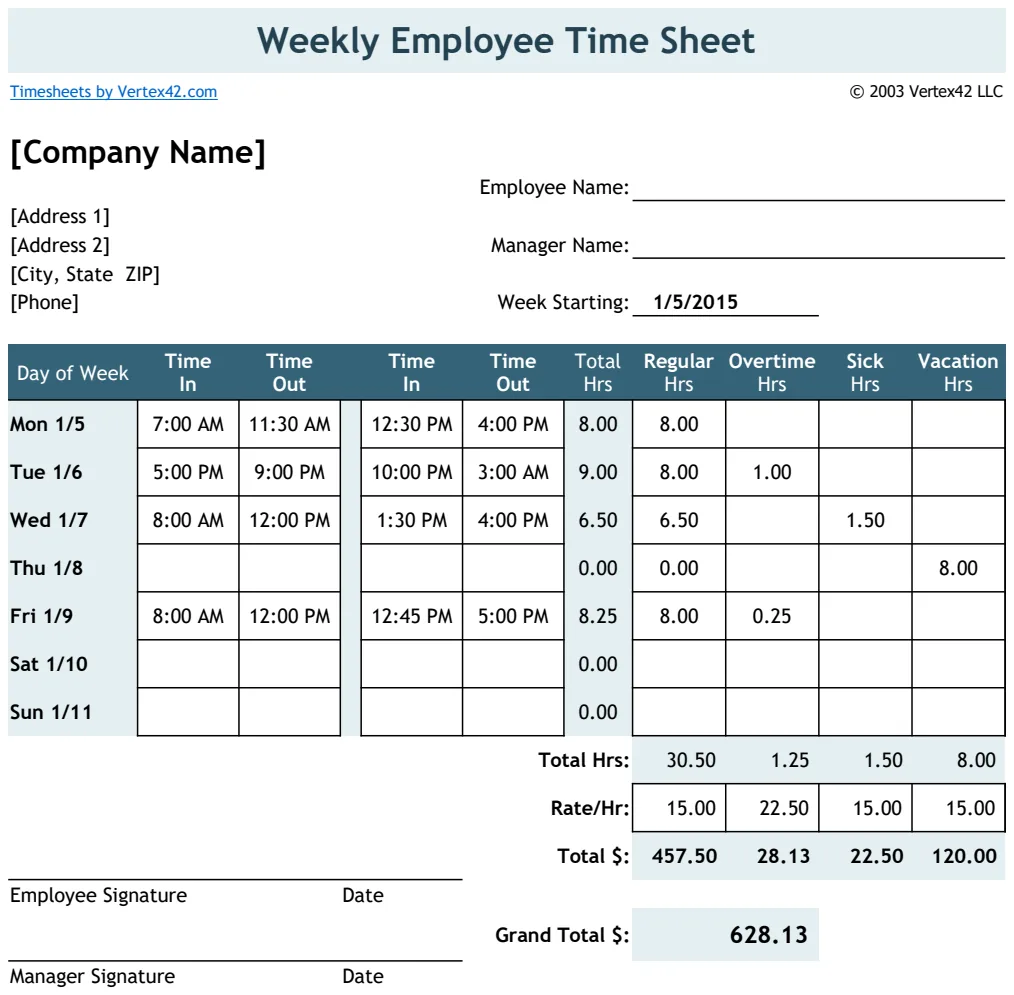Select the [Address 2] placeholder

click(x=60, y=245)
